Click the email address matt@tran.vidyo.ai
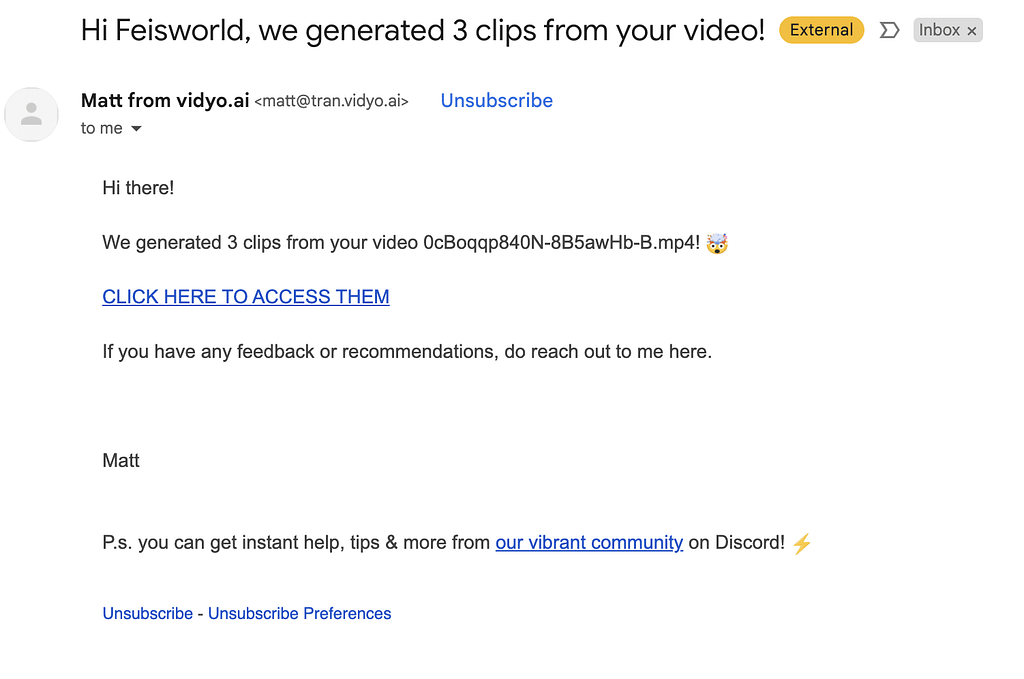This screenshot has height=679, width=1024. coord(331,101)
